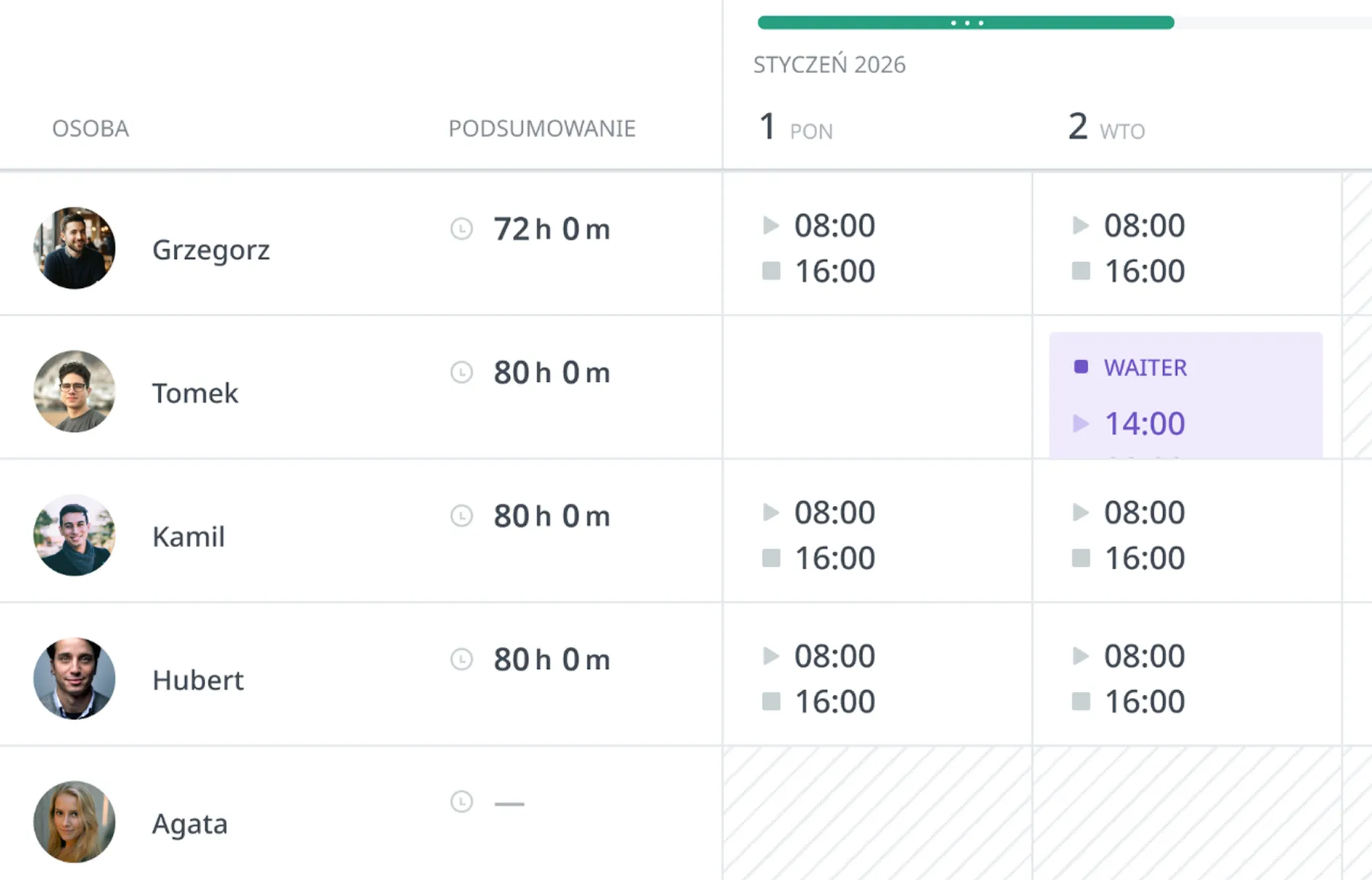Click Agata's hatched Monday cell
1372x880 pixels.
[877, 814]
